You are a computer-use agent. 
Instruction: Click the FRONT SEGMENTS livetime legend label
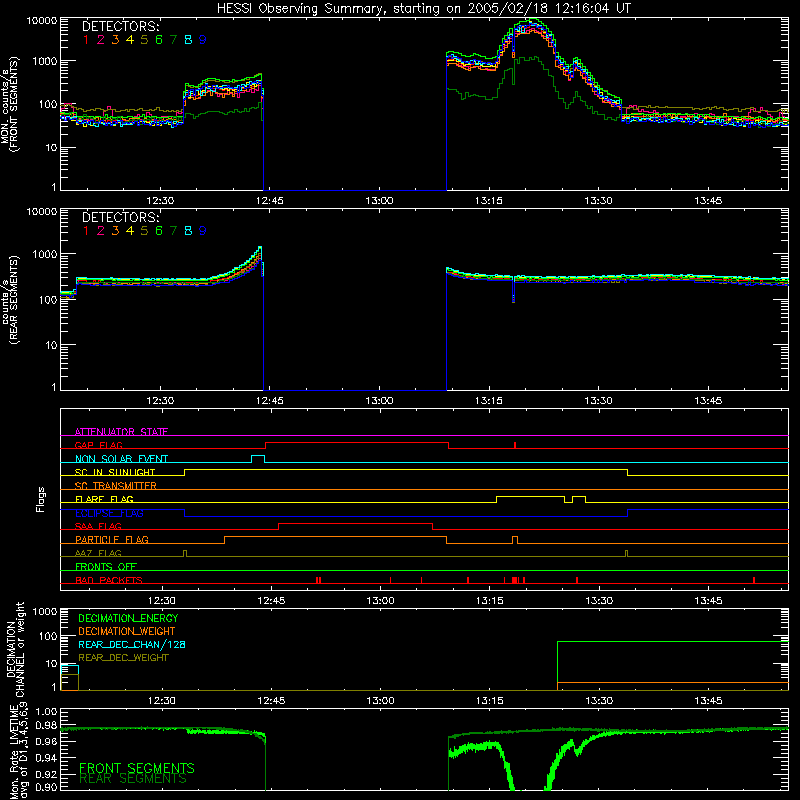point(137,768)
